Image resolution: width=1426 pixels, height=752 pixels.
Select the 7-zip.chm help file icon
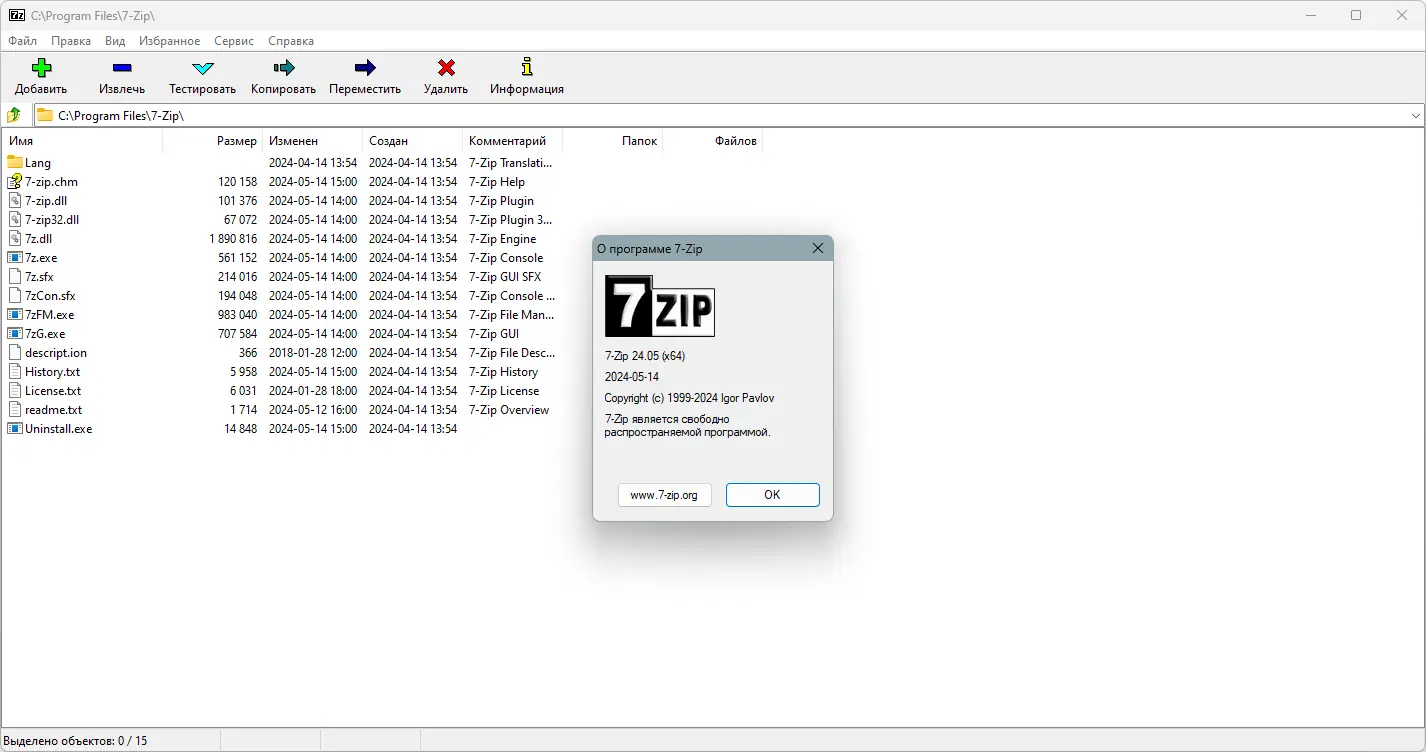tap(15, 181)
